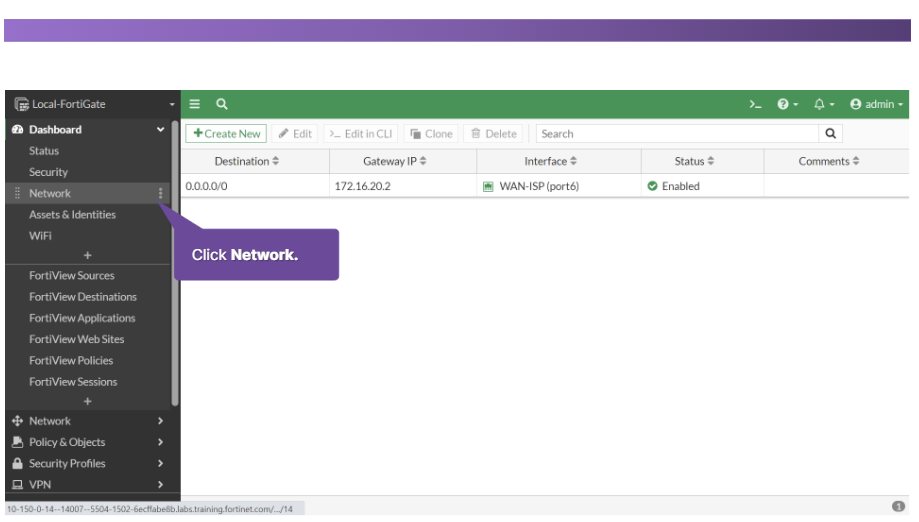This screenshot has height=522, width=919.
Task: Open the CLI console icon
Action: [755, 104]
